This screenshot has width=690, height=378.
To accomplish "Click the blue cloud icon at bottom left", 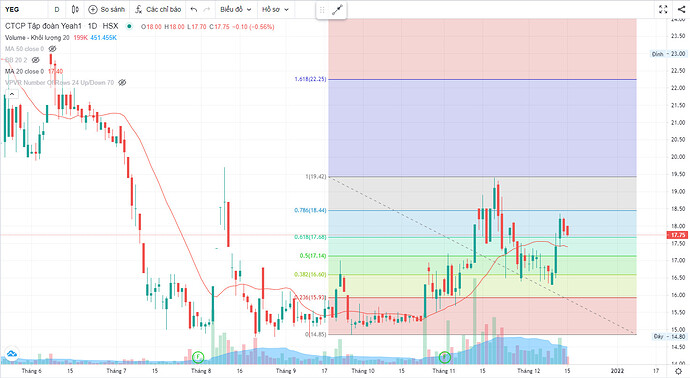I will pos(11,353).
